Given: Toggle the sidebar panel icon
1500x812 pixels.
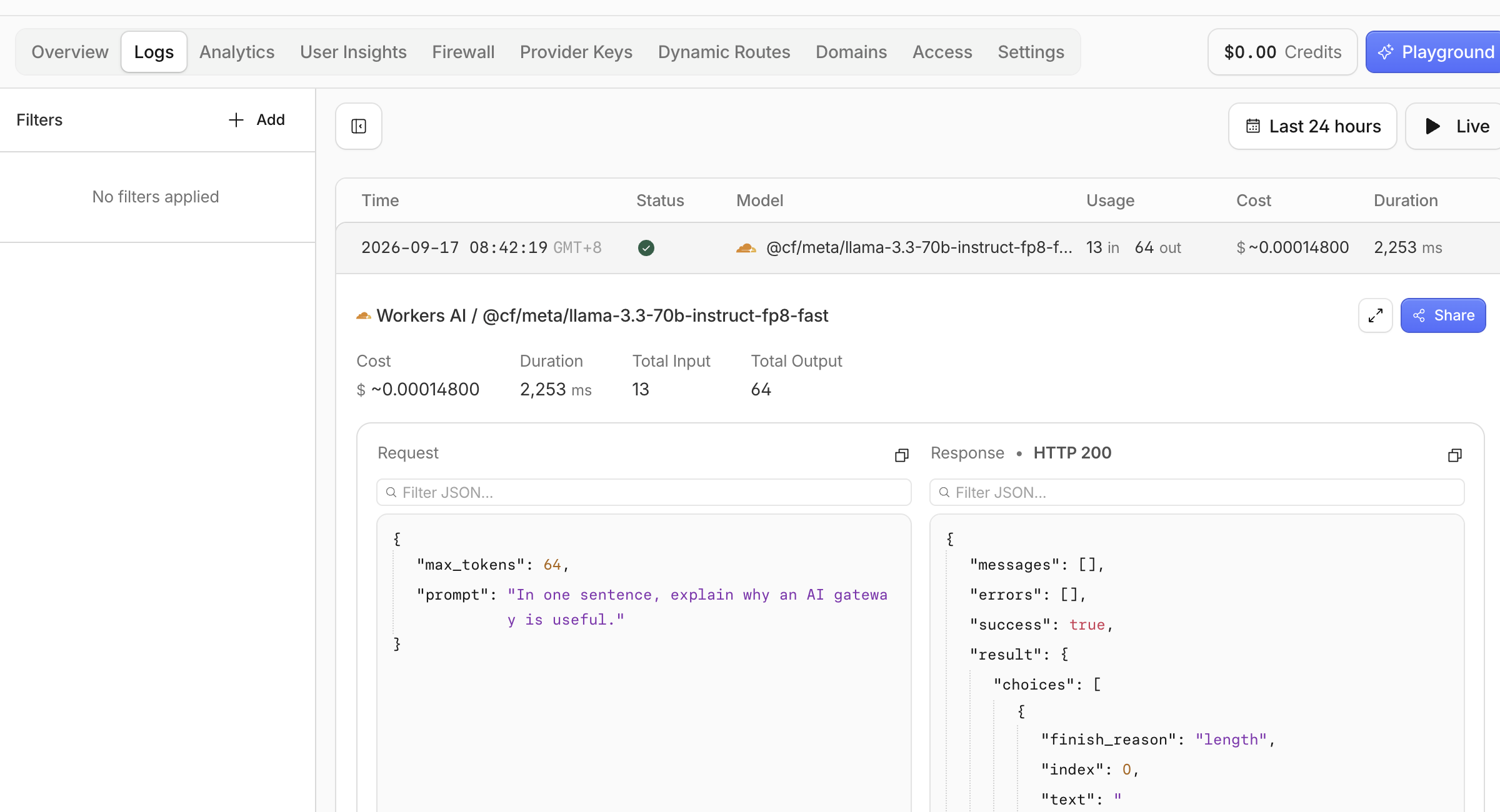Looking at the screenshot, I should coord(359,126).
